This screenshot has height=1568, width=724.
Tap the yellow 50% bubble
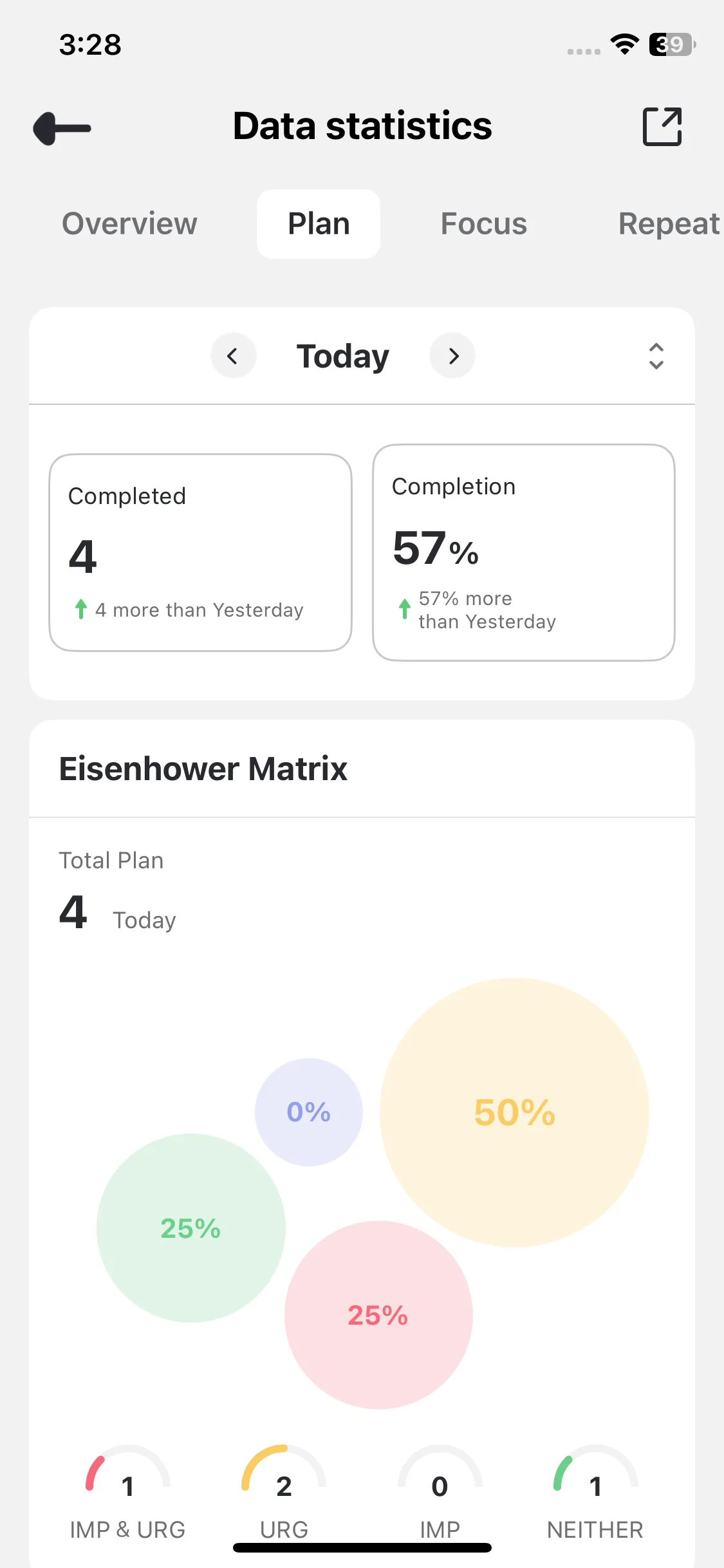514,1112
